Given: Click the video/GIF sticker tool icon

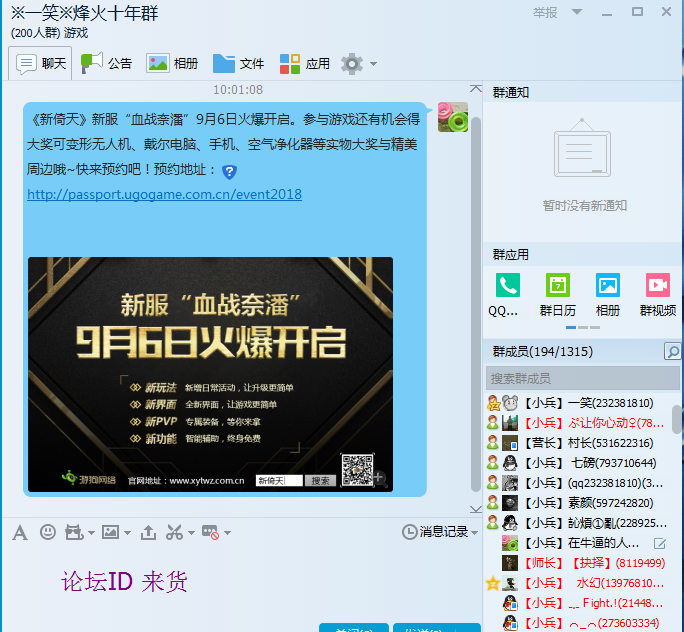Looking at the screenshot, I should [74, 533].
